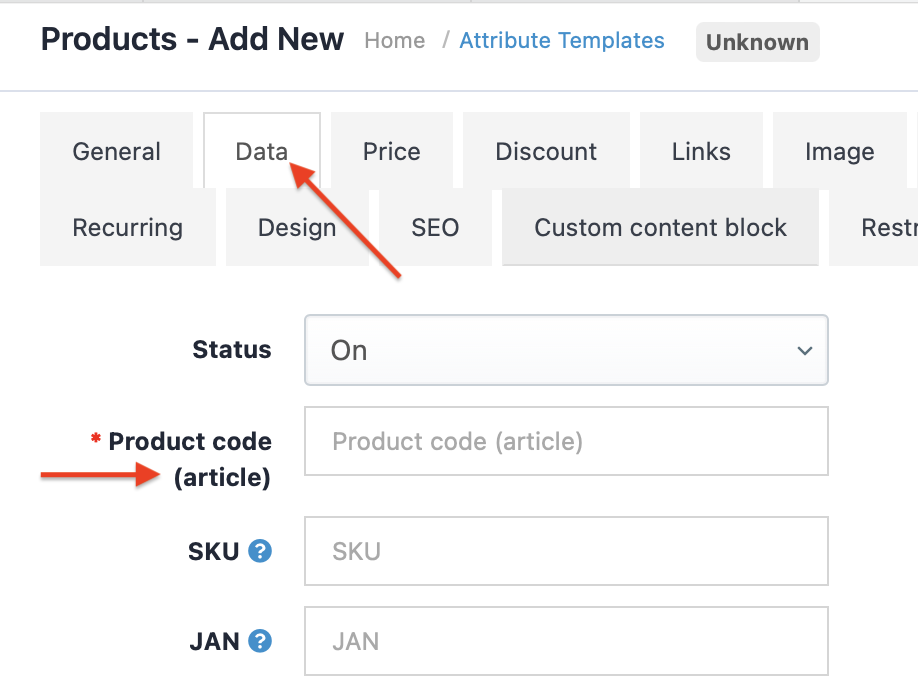918x682 pixels.
Task: Open the Custom content block tab
Action: point(660,228)
